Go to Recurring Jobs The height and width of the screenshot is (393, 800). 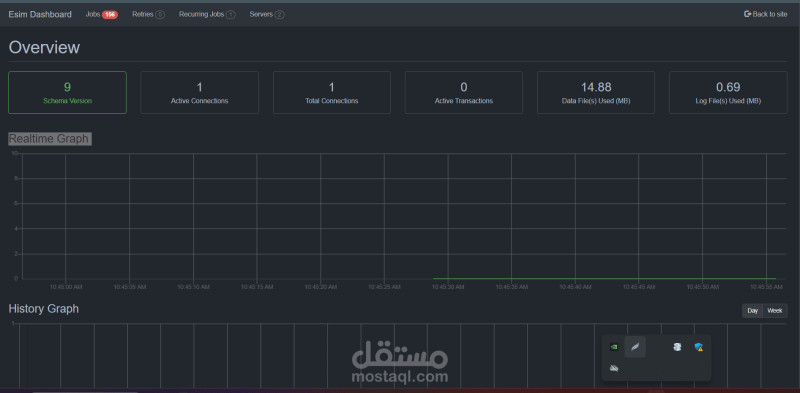[201, 14]
